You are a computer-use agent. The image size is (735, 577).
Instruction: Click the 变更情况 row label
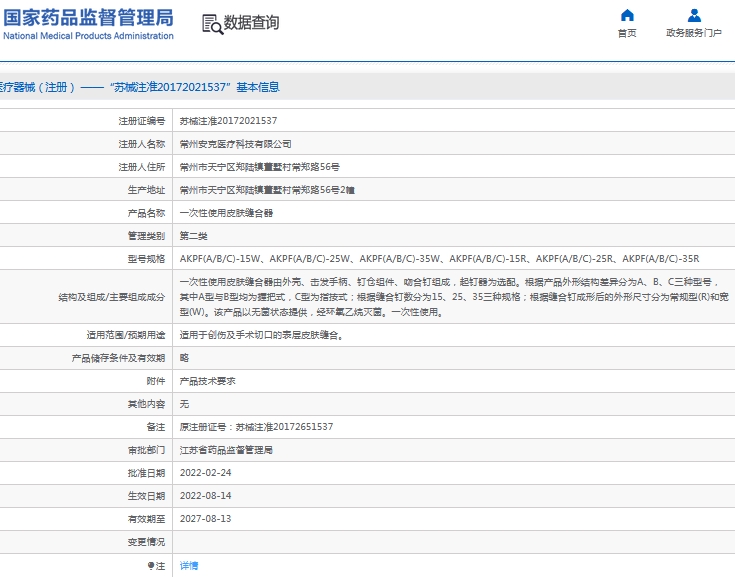(x=146, y=542)
